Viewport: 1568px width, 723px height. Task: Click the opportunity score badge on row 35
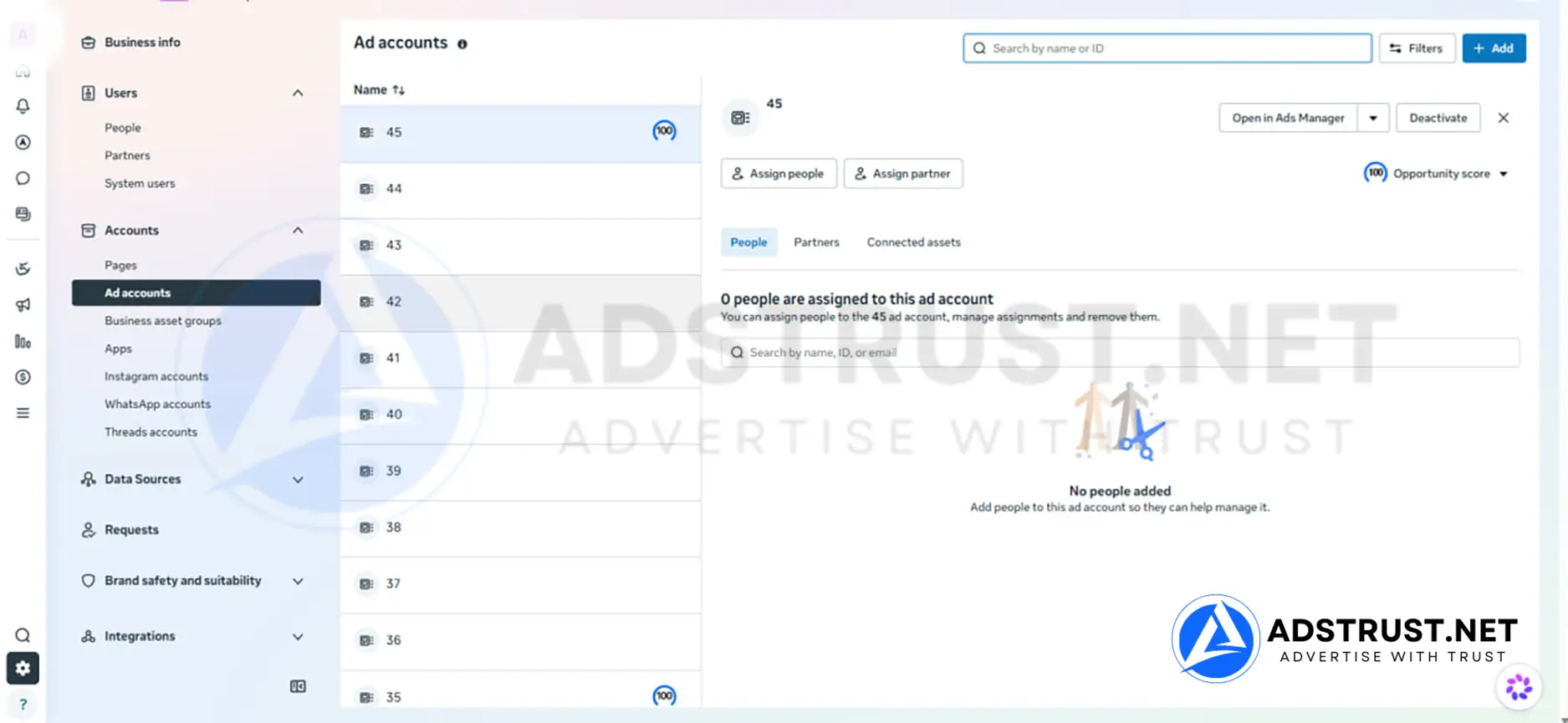(x=664, y=695)
